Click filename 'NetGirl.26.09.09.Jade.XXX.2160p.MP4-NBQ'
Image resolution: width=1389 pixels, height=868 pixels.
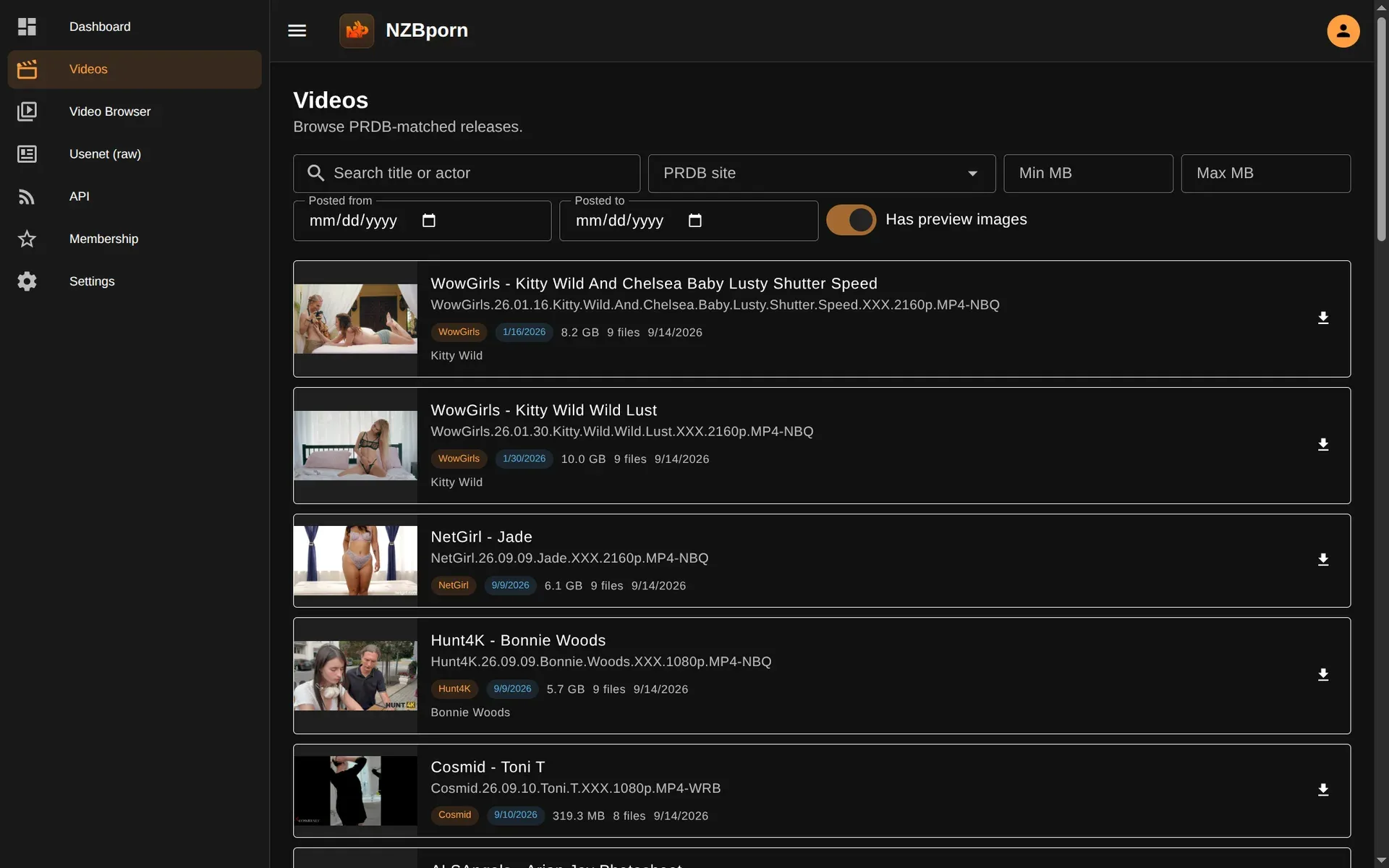(569, 558)
